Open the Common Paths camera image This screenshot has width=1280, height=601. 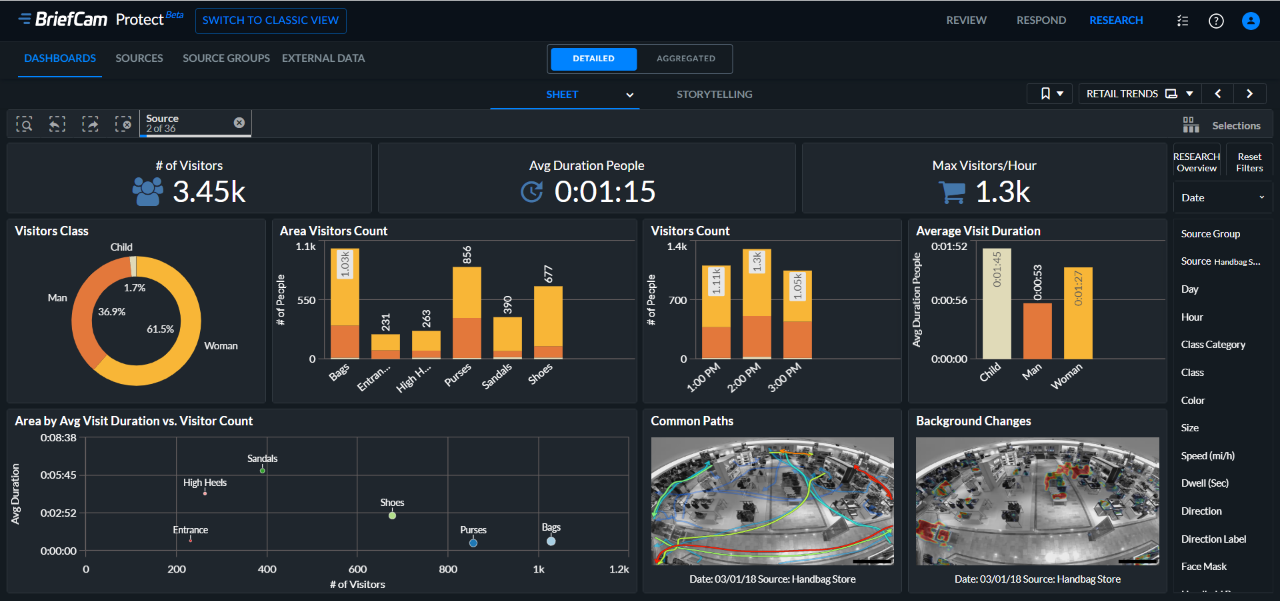click(773, 501)
